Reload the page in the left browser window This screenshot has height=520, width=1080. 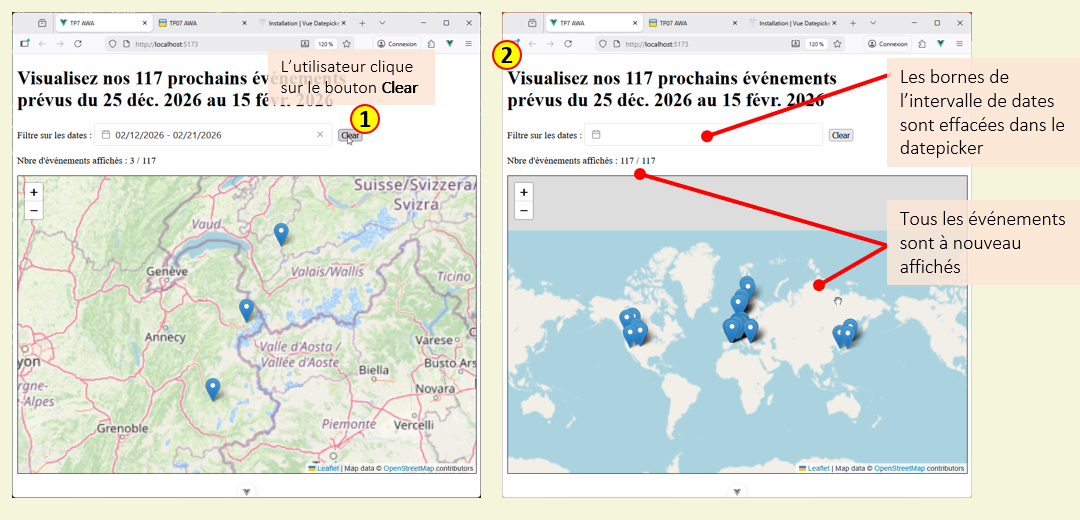point(78,44)
